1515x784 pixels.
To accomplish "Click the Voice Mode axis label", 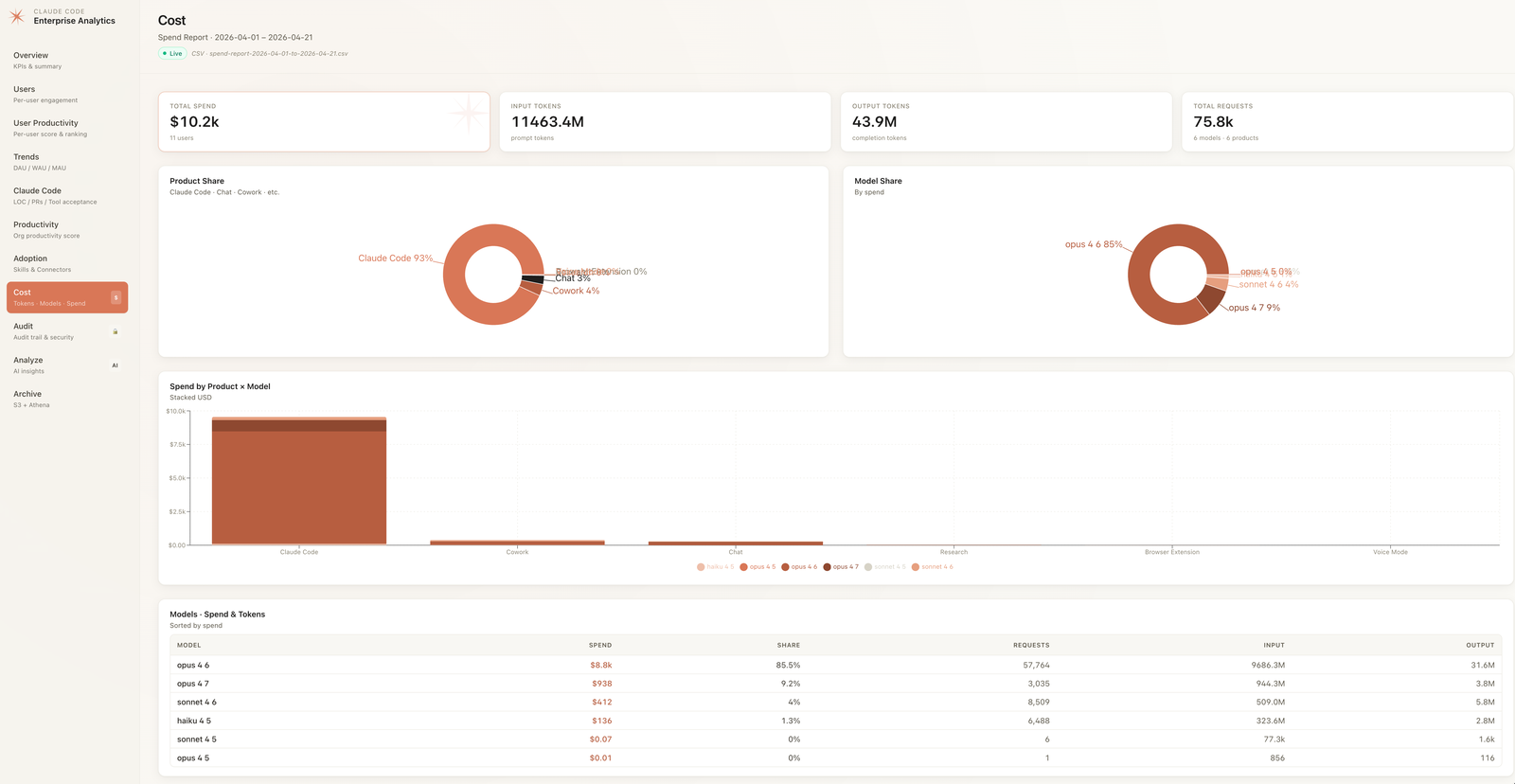I will pyautogui.click(x=1390, y=552).
